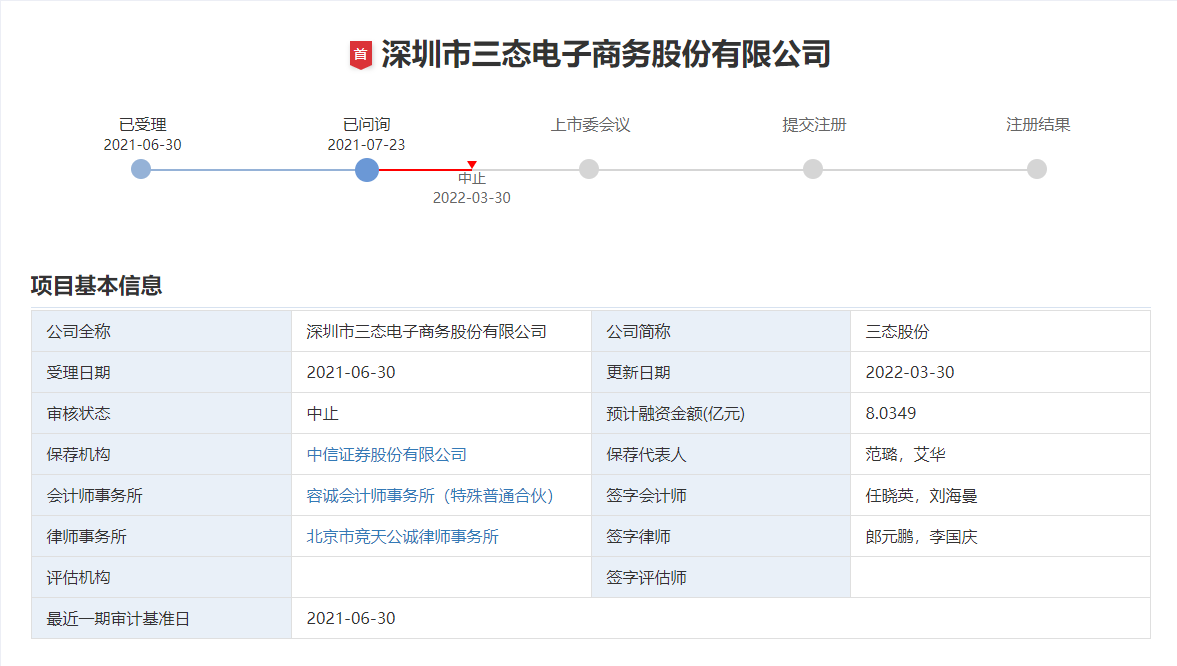The width and height of the screenshot is (1177, 666).
Task: Click the financing amount value 8.0349
Action: coord(890,413)
